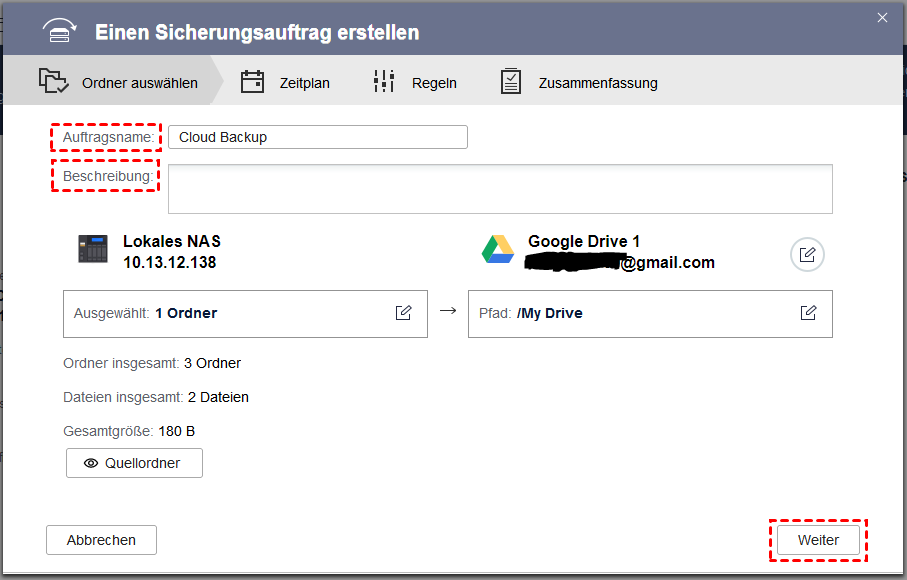This screenshot has height=580, width=907.
Task: Edit the /My Drive destination path
Action: [x=808, y=313]
